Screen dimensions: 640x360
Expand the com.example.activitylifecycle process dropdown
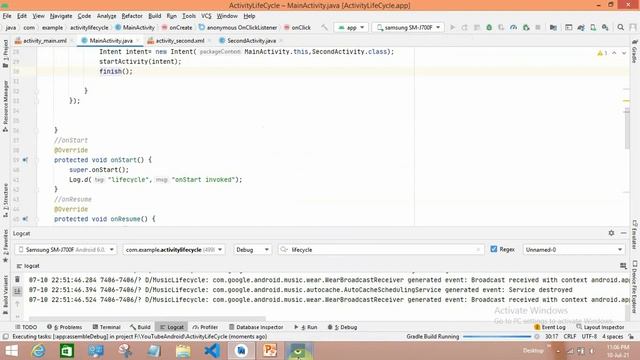coord(174,249)
